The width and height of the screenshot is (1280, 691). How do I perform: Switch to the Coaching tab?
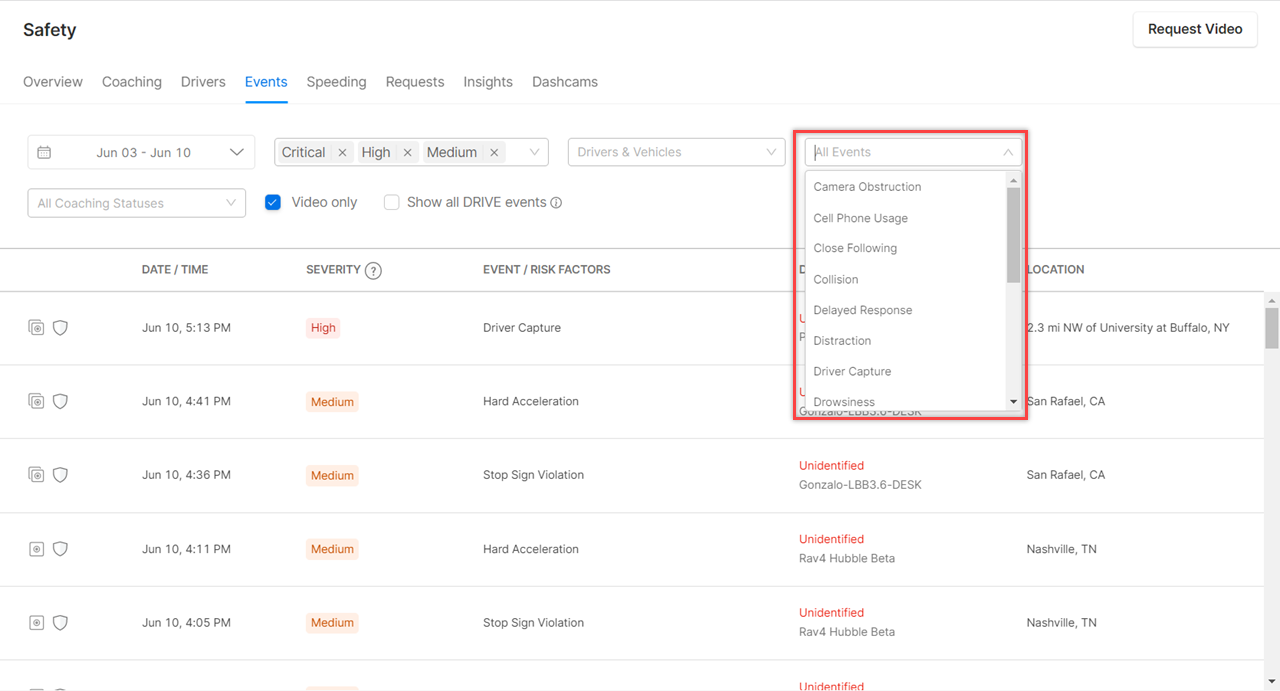tap(132, 82)
